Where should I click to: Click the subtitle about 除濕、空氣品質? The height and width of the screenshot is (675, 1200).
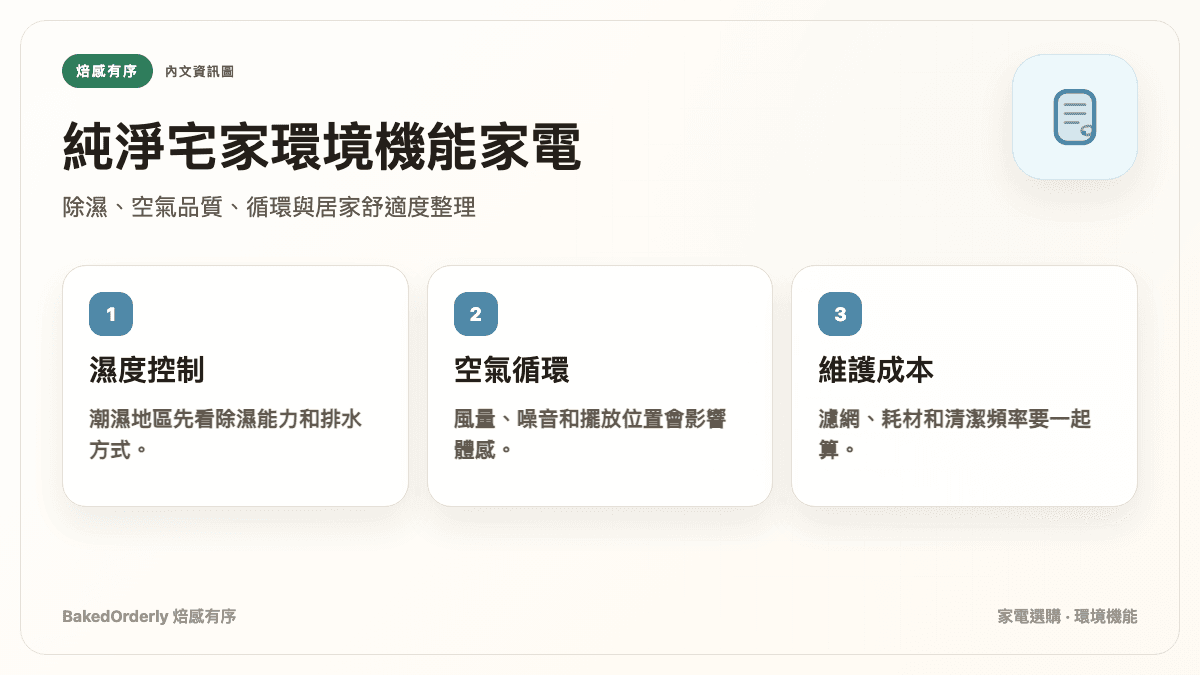[x=269, y=208]
